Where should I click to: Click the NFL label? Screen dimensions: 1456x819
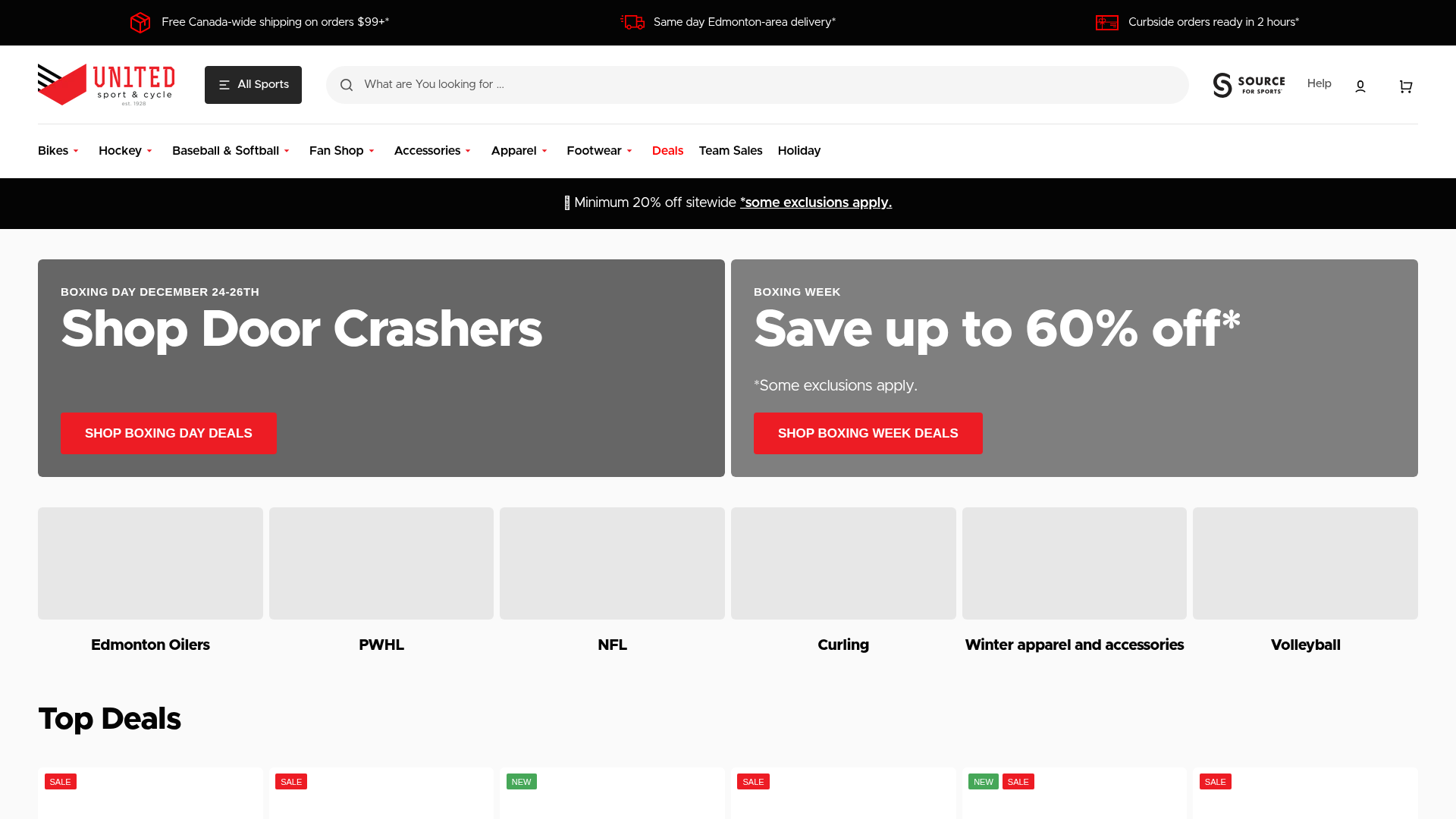tap(613, 645)
